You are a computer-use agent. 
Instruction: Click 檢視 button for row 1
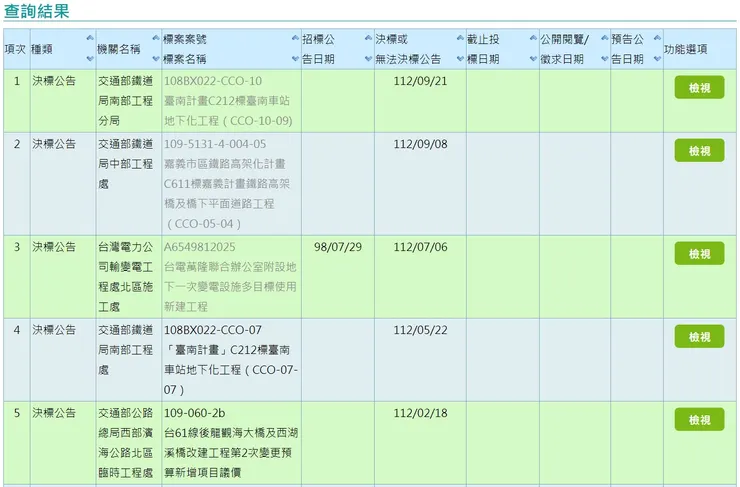coord(699,87)
